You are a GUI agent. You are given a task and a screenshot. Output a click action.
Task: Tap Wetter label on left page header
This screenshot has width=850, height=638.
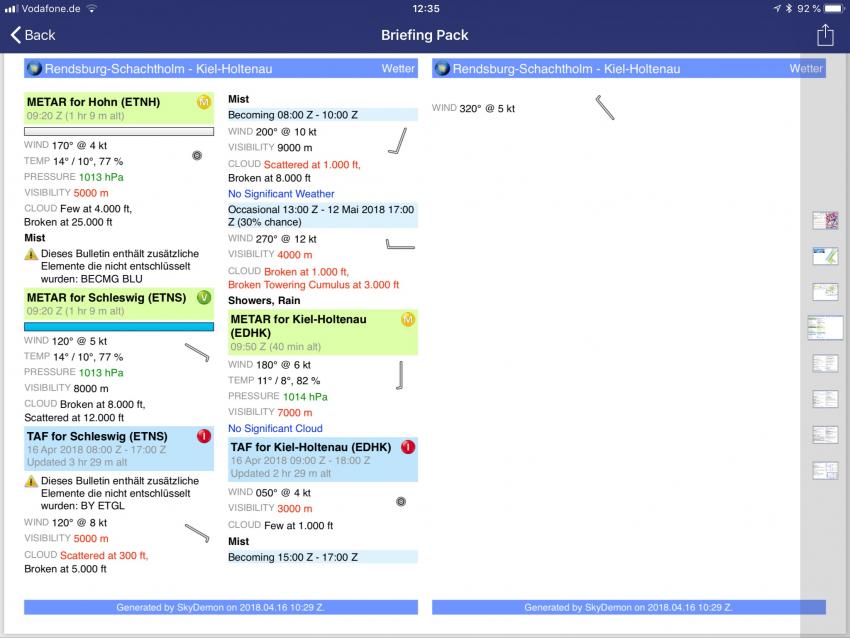[x=398, y=68]
